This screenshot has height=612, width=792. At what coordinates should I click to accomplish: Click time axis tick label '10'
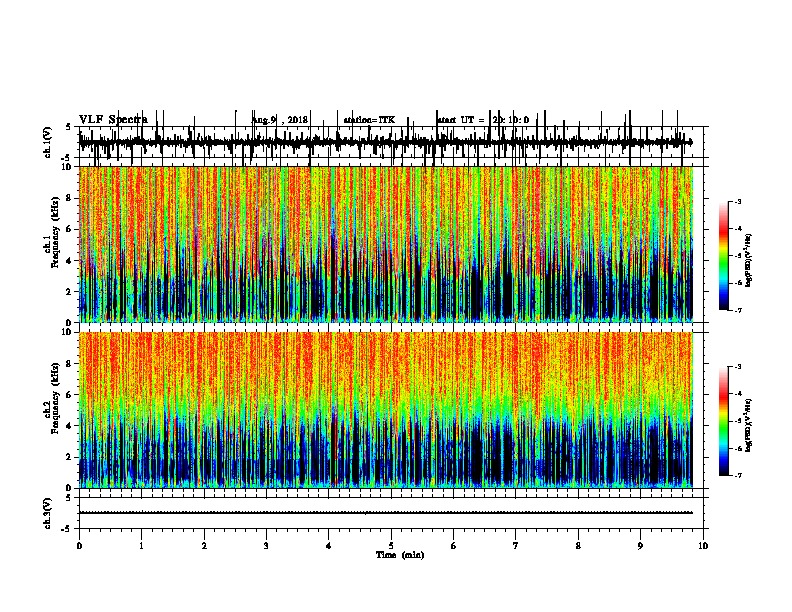[703, 546]
